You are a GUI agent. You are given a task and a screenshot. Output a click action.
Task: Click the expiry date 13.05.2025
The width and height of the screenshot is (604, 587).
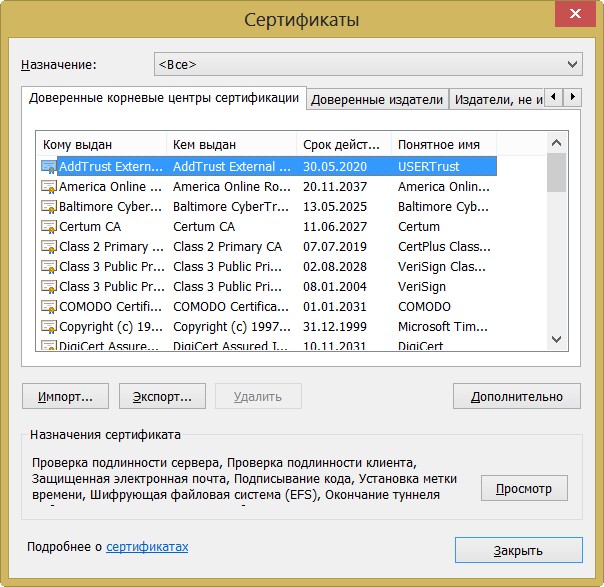(x=335, y=207)
